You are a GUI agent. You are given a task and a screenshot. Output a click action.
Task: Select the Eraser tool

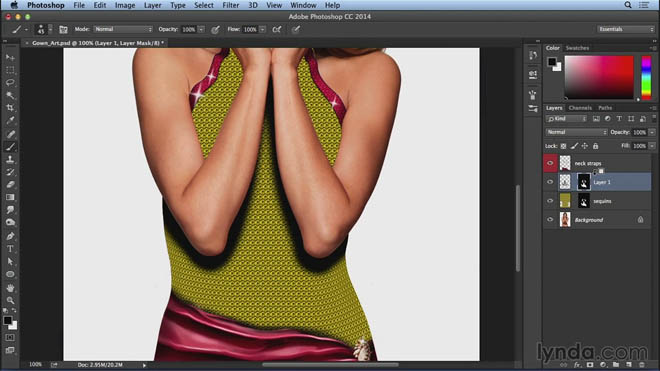10,184
